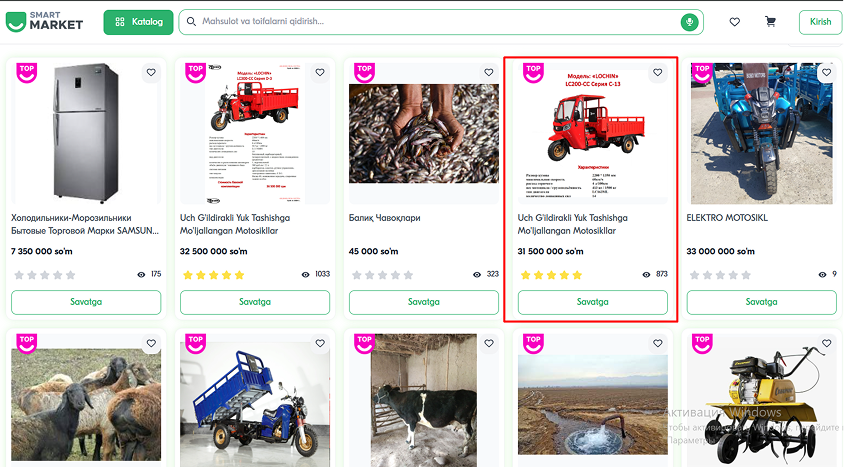Toggle favorite heart on Балиқ Чавоқлари card
The image size is (844, 467).
click(489, 72)
